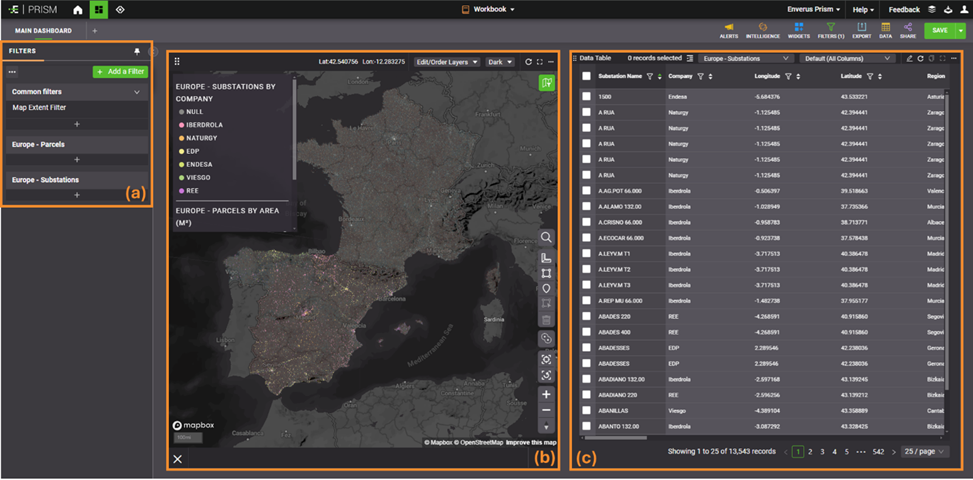Screen dimensions: 973x480
Task: Sort the Latitude column
Action: pyautogui.click(x=879, y=76)
